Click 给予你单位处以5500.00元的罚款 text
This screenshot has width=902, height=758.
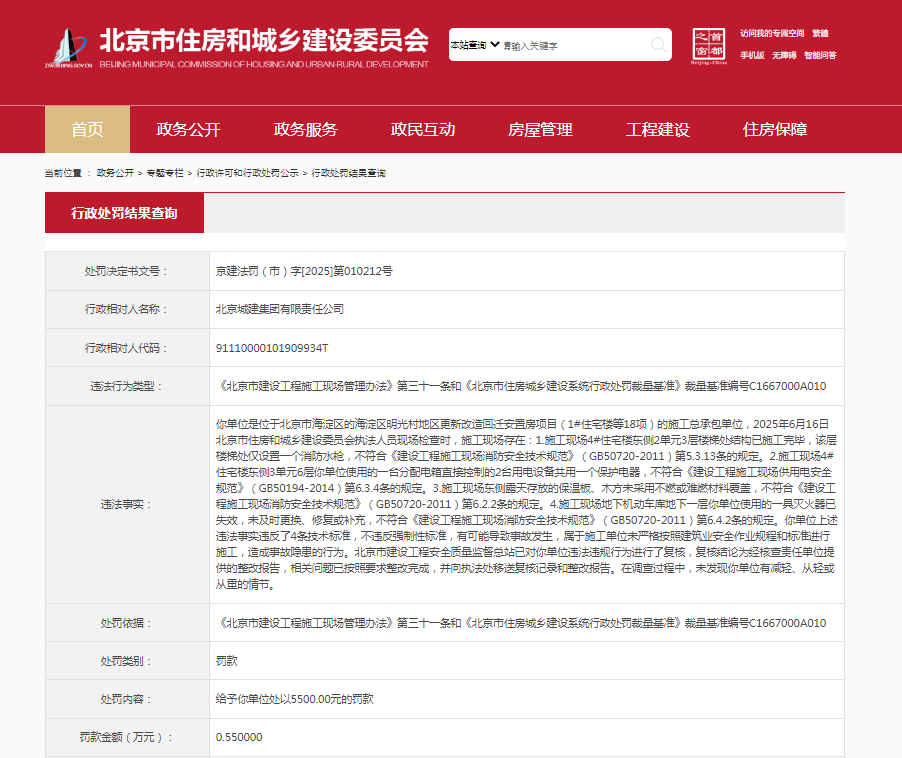coord(295,699)
